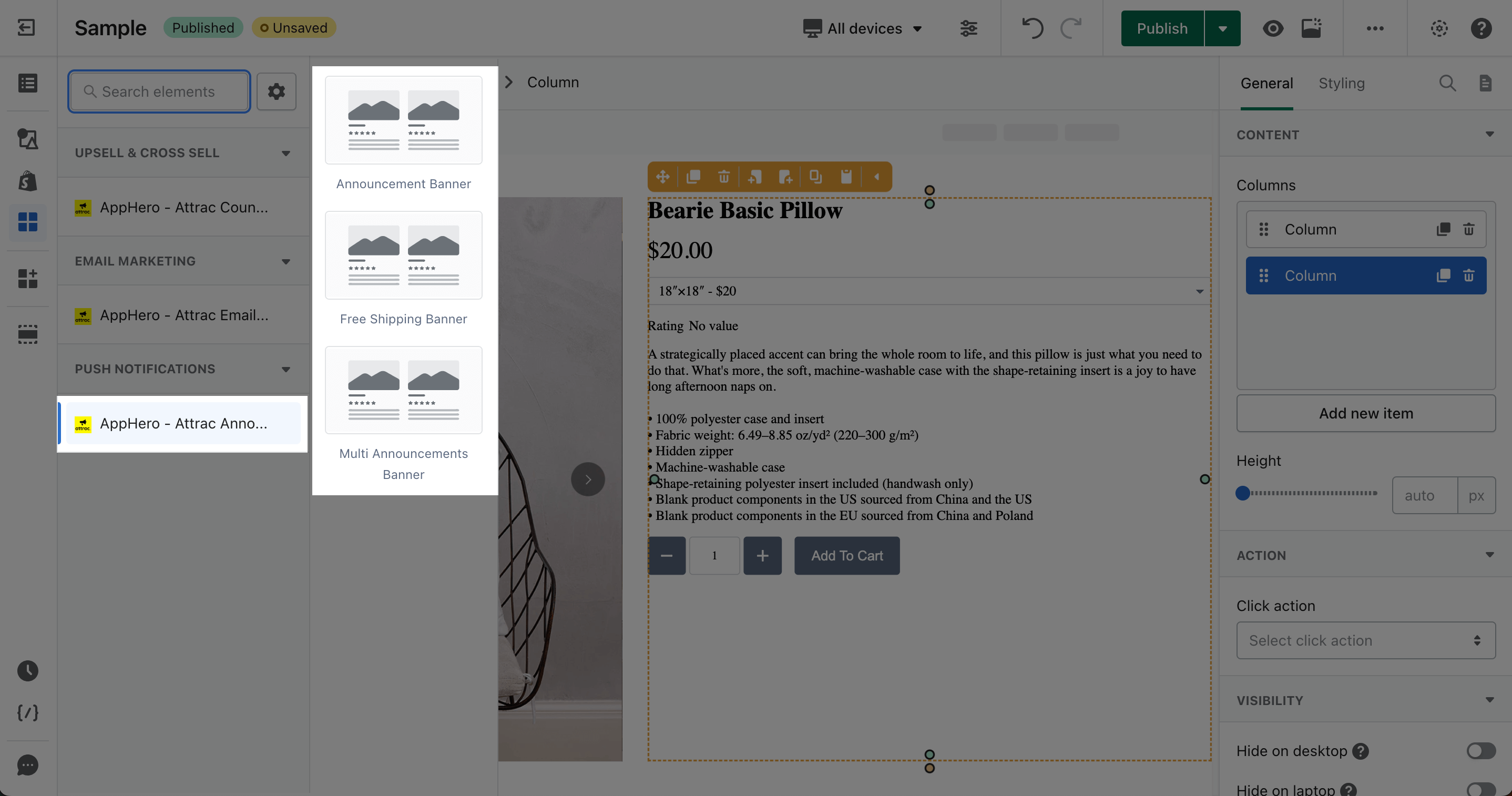The image size is (1512, 796).
Task: Open Publish options dropdown arrow
Action: (x=1223, y=28)
